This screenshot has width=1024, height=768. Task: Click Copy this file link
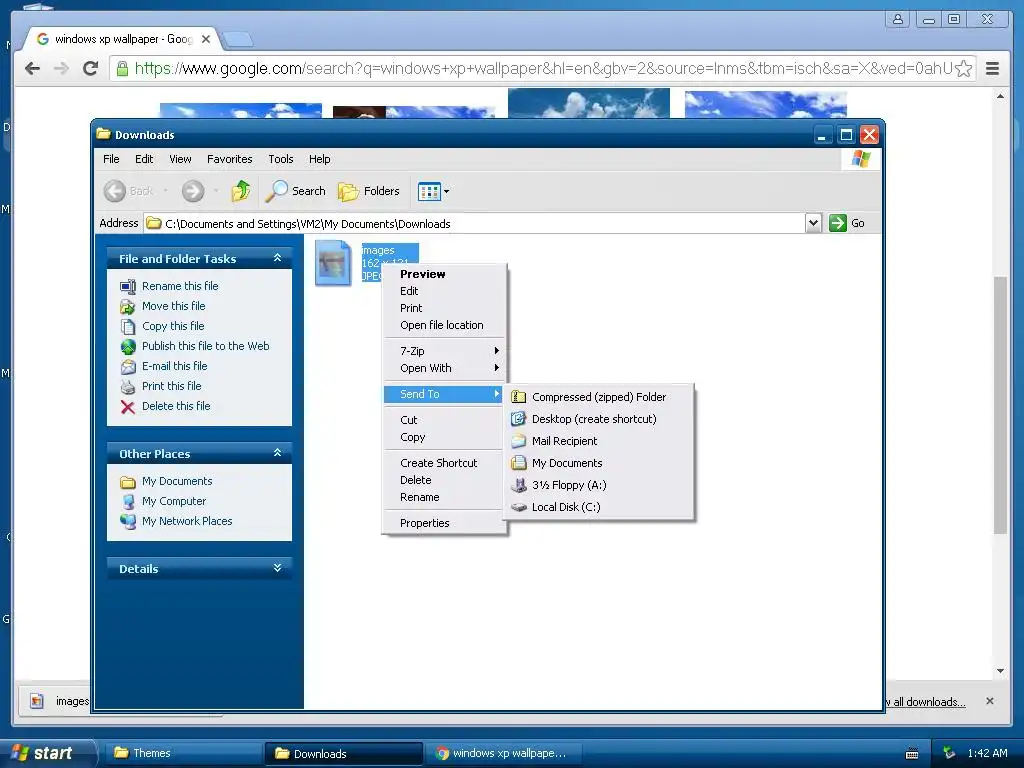pos(173,326)
